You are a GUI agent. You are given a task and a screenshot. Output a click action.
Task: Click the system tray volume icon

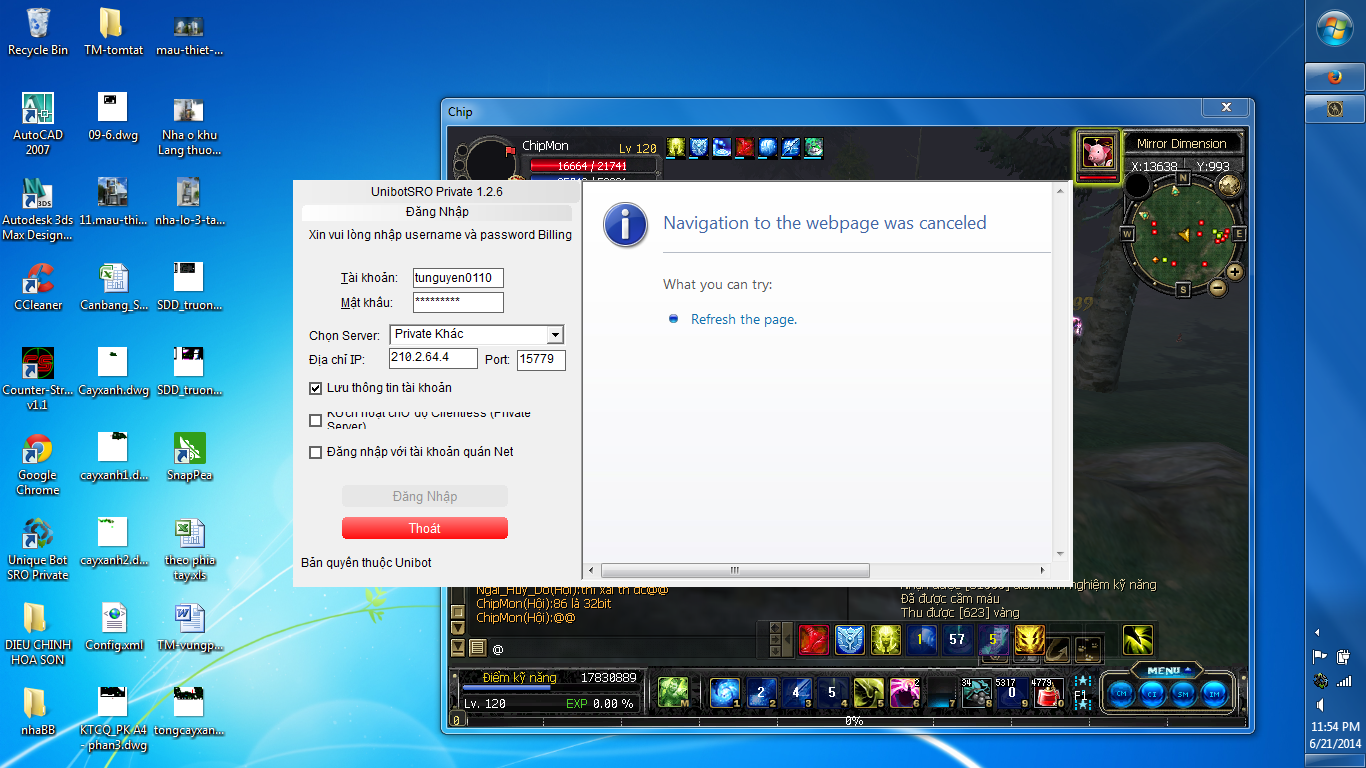[1319, 704]
